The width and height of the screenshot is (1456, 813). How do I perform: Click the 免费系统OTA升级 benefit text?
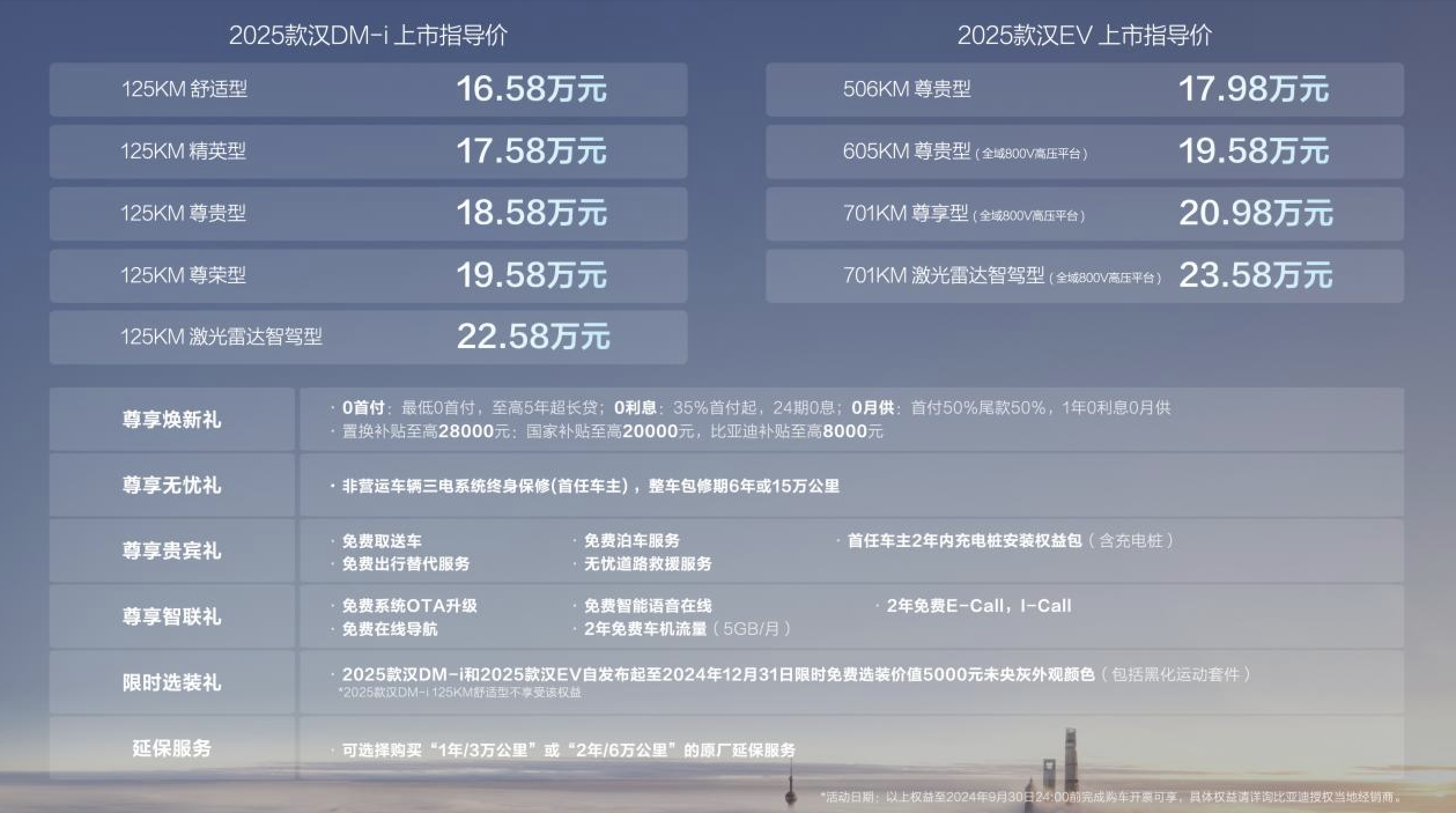click(x=409, y=605)
